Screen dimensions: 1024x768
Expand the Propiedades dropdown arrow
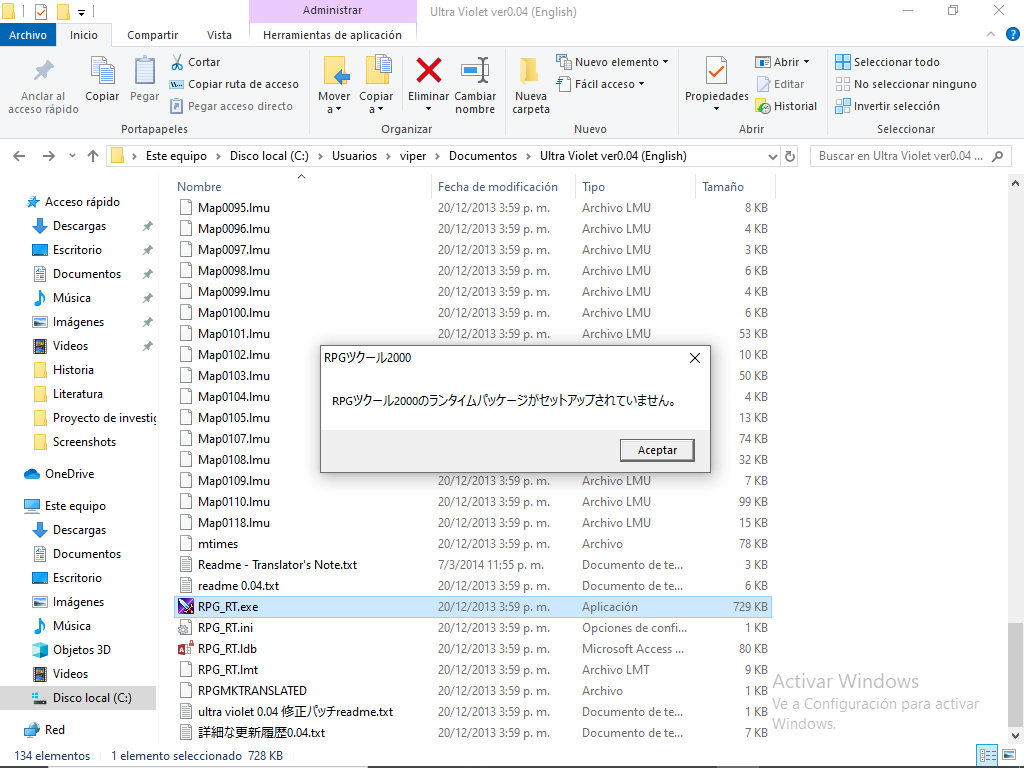click(716, 109)
